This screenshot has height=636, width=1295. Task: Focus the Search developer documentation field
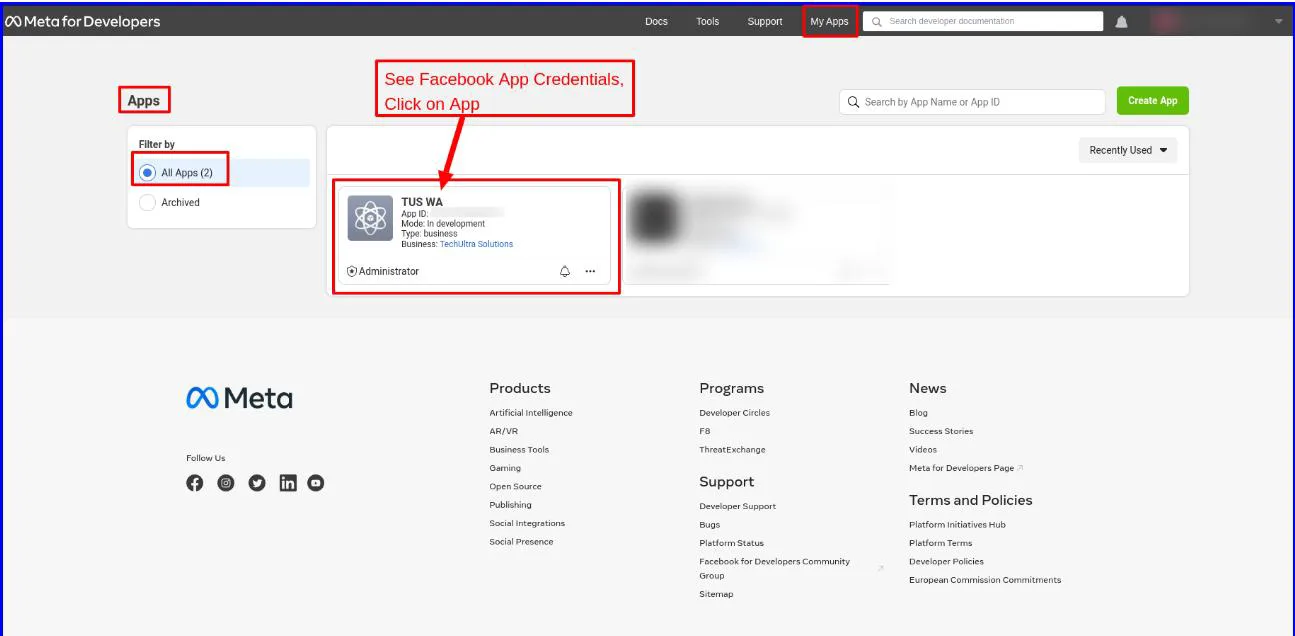coord(983,21)
